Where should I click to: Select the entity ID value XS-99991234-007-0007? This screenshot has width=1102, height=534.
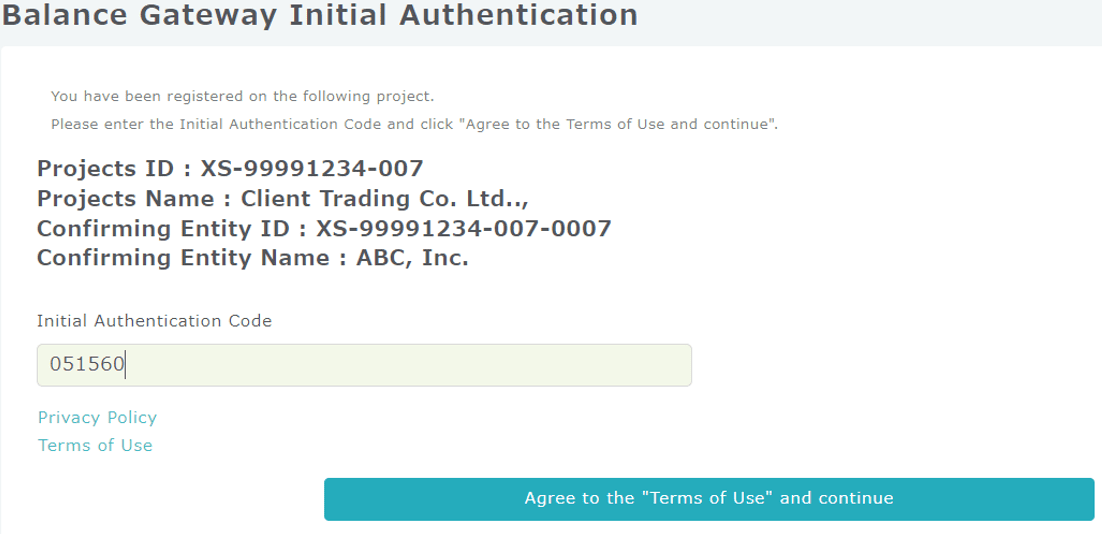(x=463, y=228)
